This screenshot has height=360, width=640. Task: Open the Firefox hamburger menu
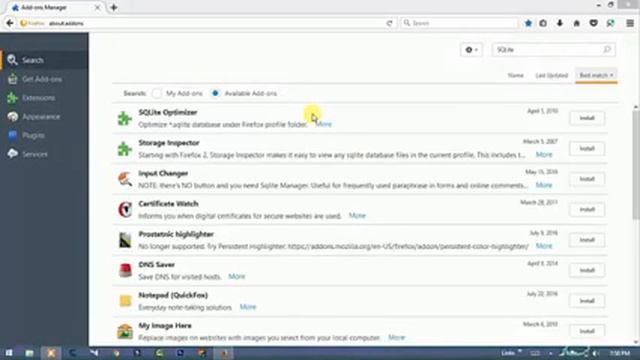click(630, 23)
